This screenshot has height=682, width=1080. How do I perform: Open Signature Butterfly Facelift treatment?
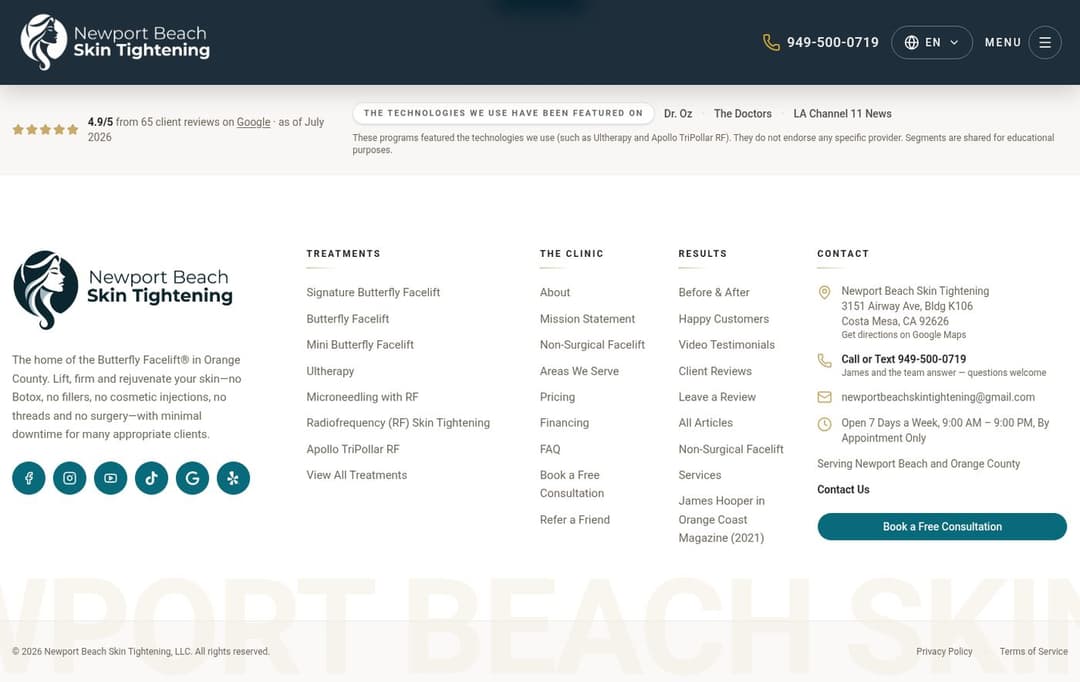tap(373, 292)
